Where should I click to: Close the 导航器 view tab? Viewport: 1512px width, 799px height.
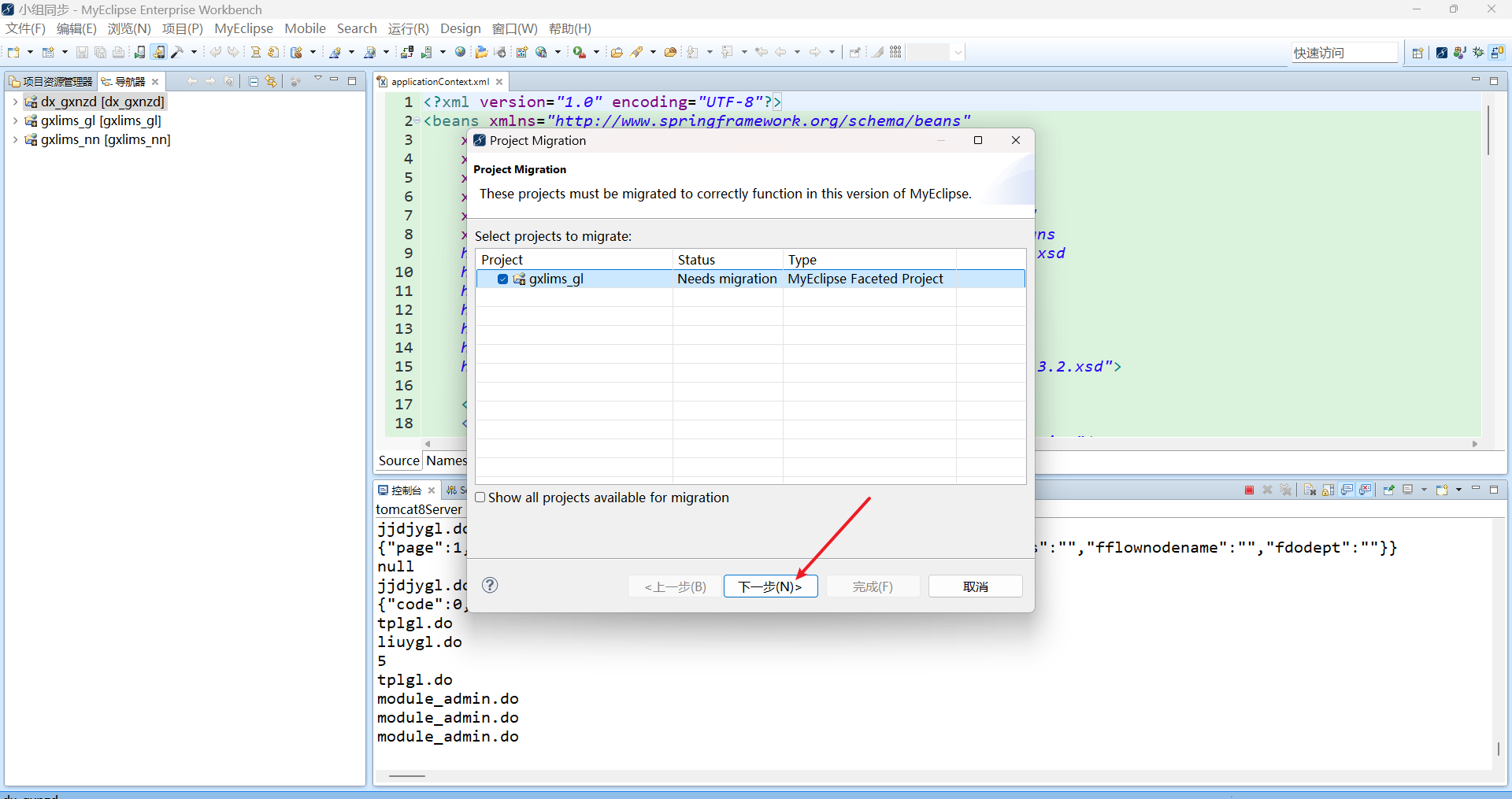click(155, 81)
